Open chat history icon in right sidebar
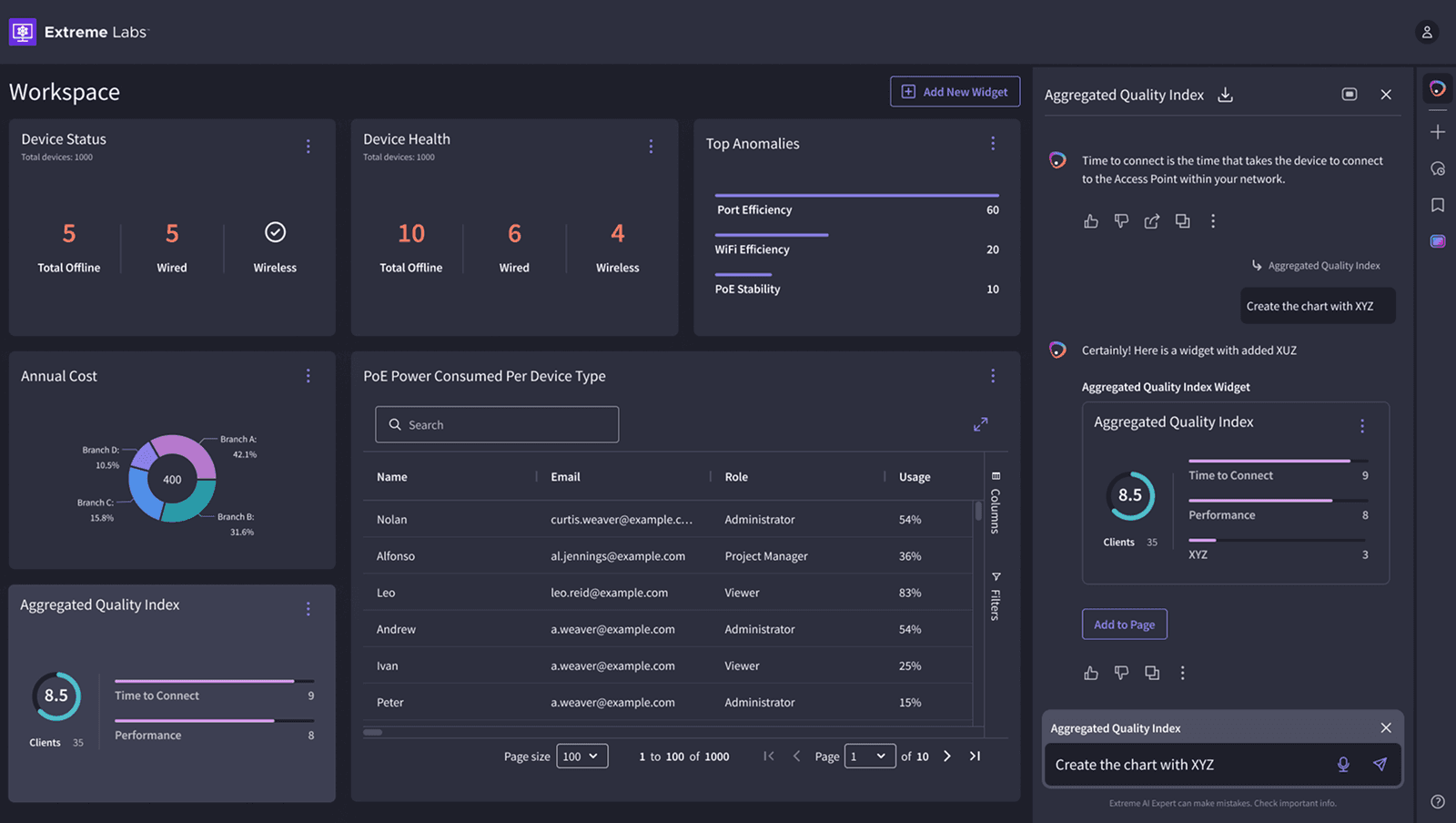Image resolution: width=1456 pixels, height=823 pixels. (x=1438, y=168)
